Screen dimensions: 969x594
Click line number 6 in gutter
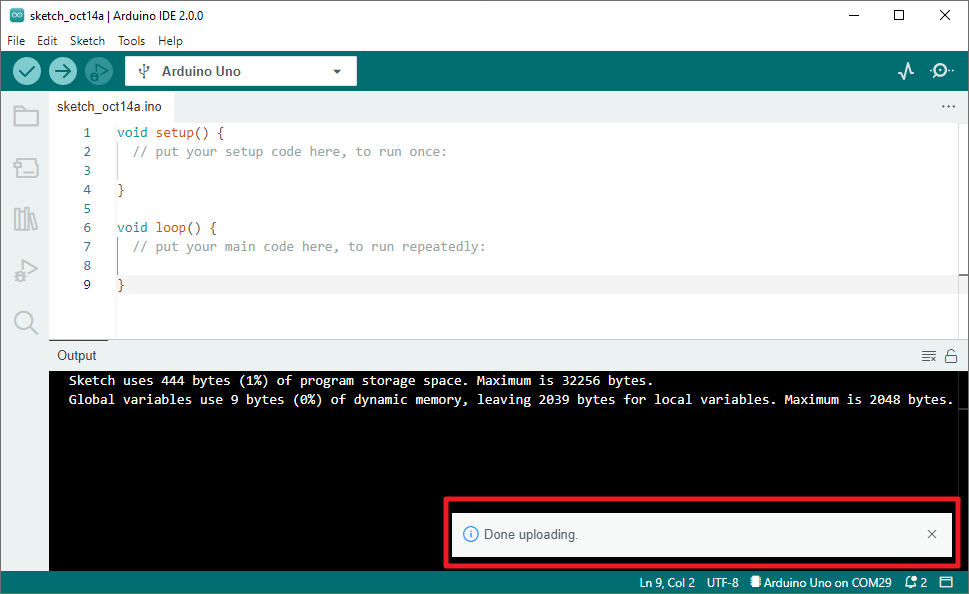[87, 228]
